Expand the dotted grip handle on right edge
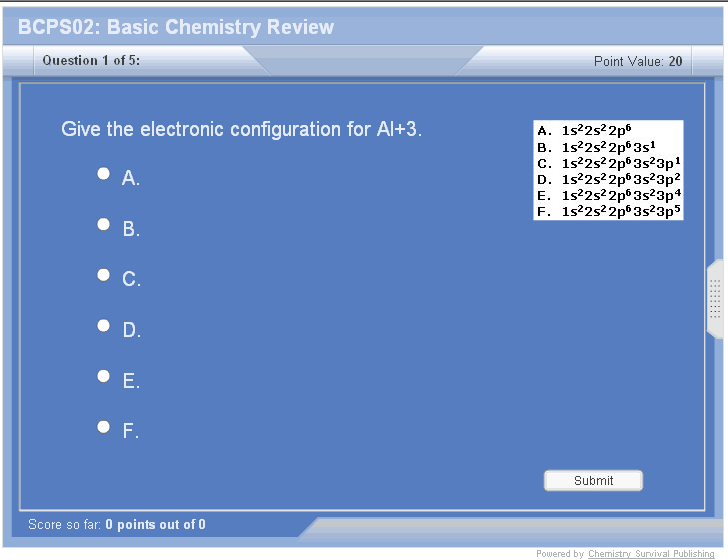Screen dimensions: 728x560 click(x=715, y=298)
